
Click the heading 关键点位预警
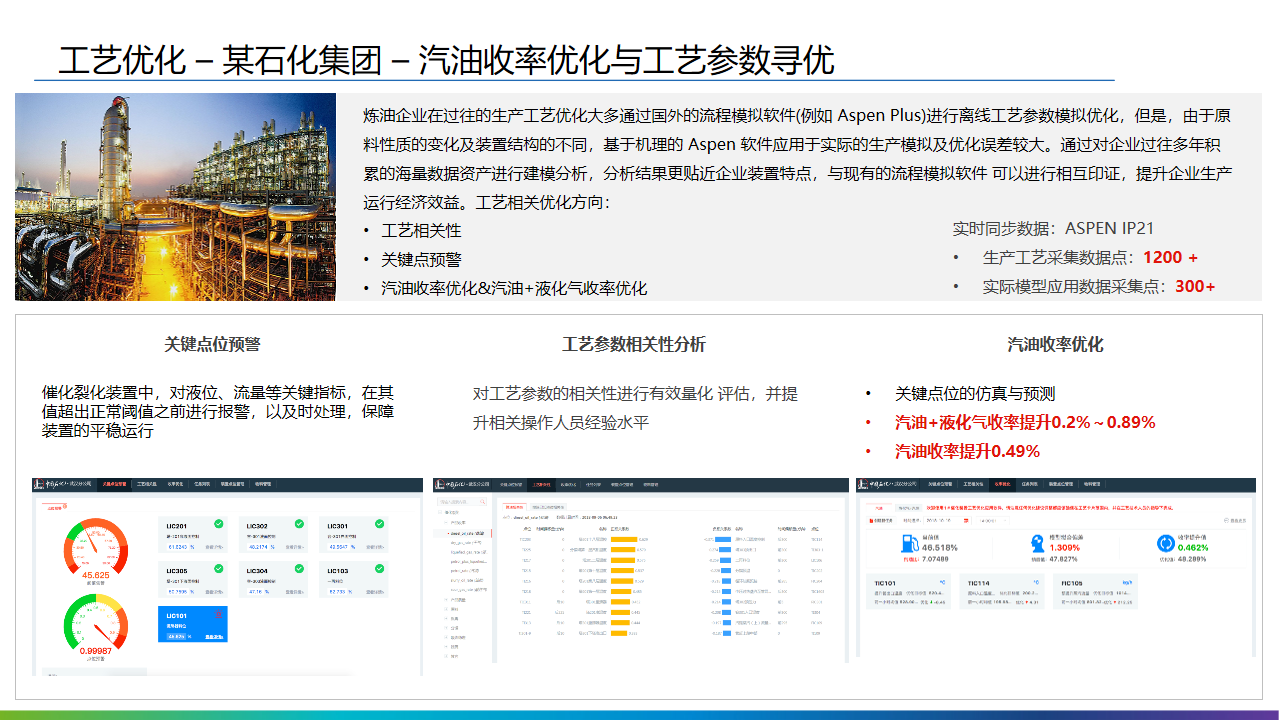212,344
